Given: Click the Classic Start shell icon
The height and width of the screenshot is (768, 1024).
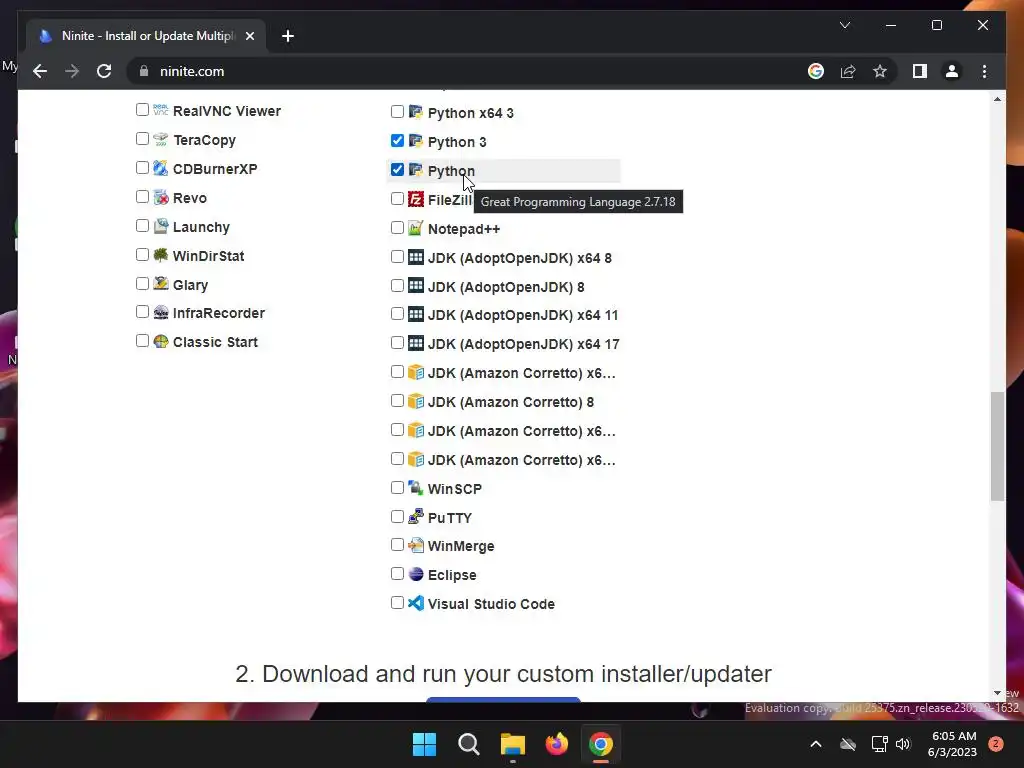Looking at the screenshot, I should (161, 341).
